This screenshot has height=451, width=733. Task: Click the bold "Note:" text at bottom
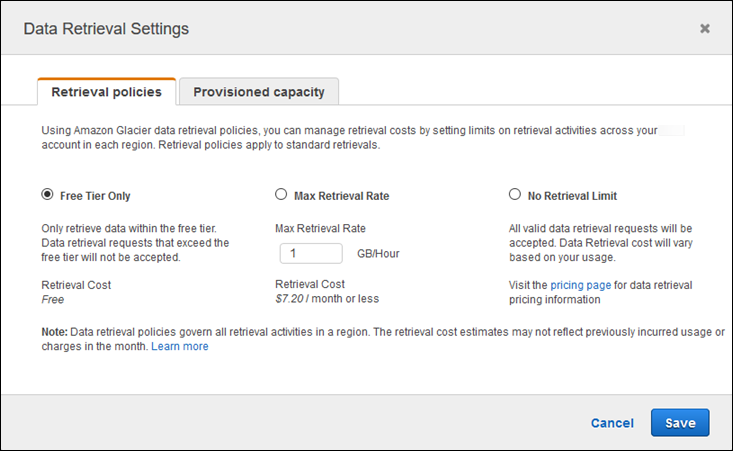[57, 332]
